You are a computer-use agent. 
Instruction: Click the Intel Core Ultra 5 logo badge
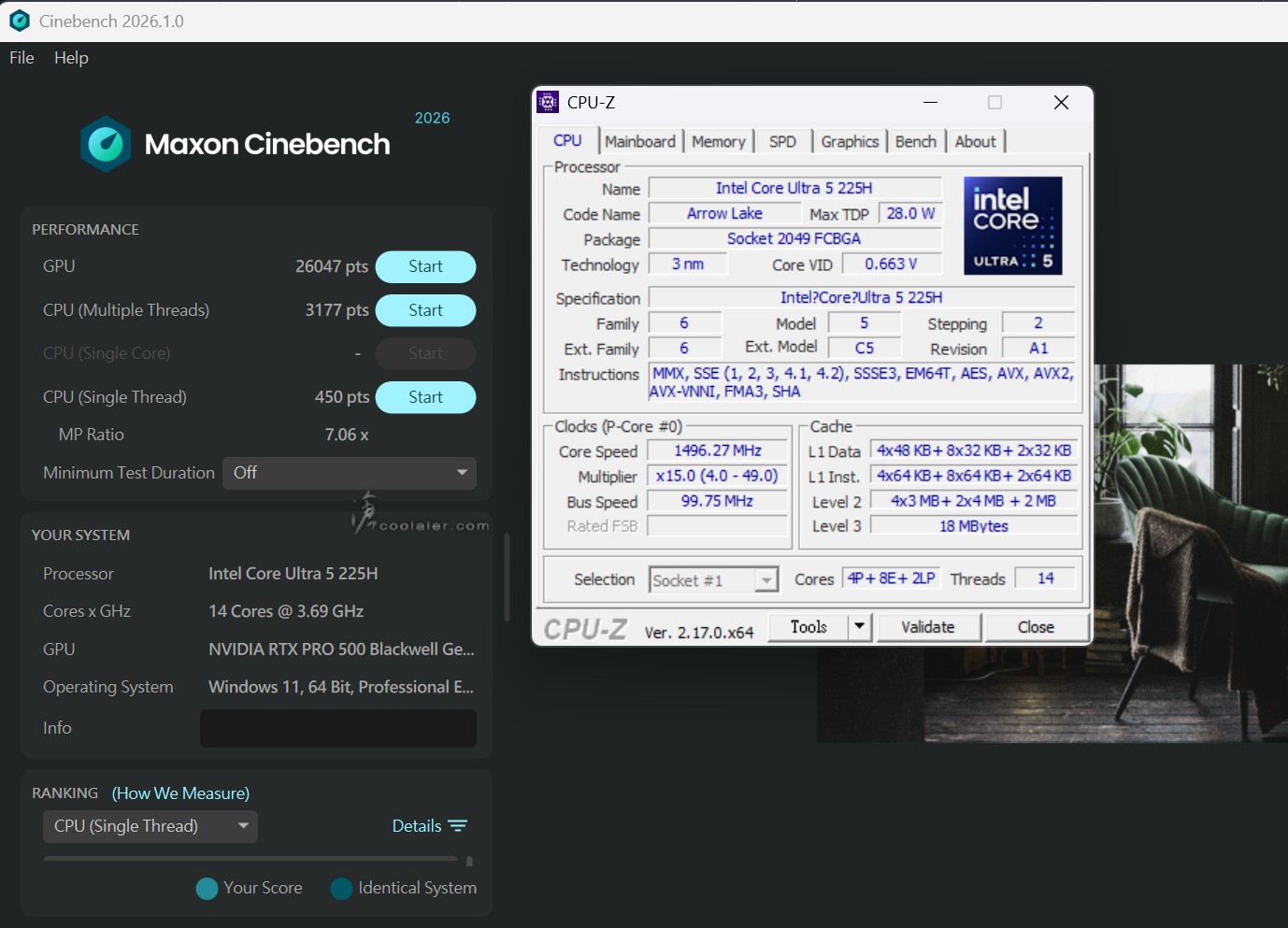coord(1012,226)
